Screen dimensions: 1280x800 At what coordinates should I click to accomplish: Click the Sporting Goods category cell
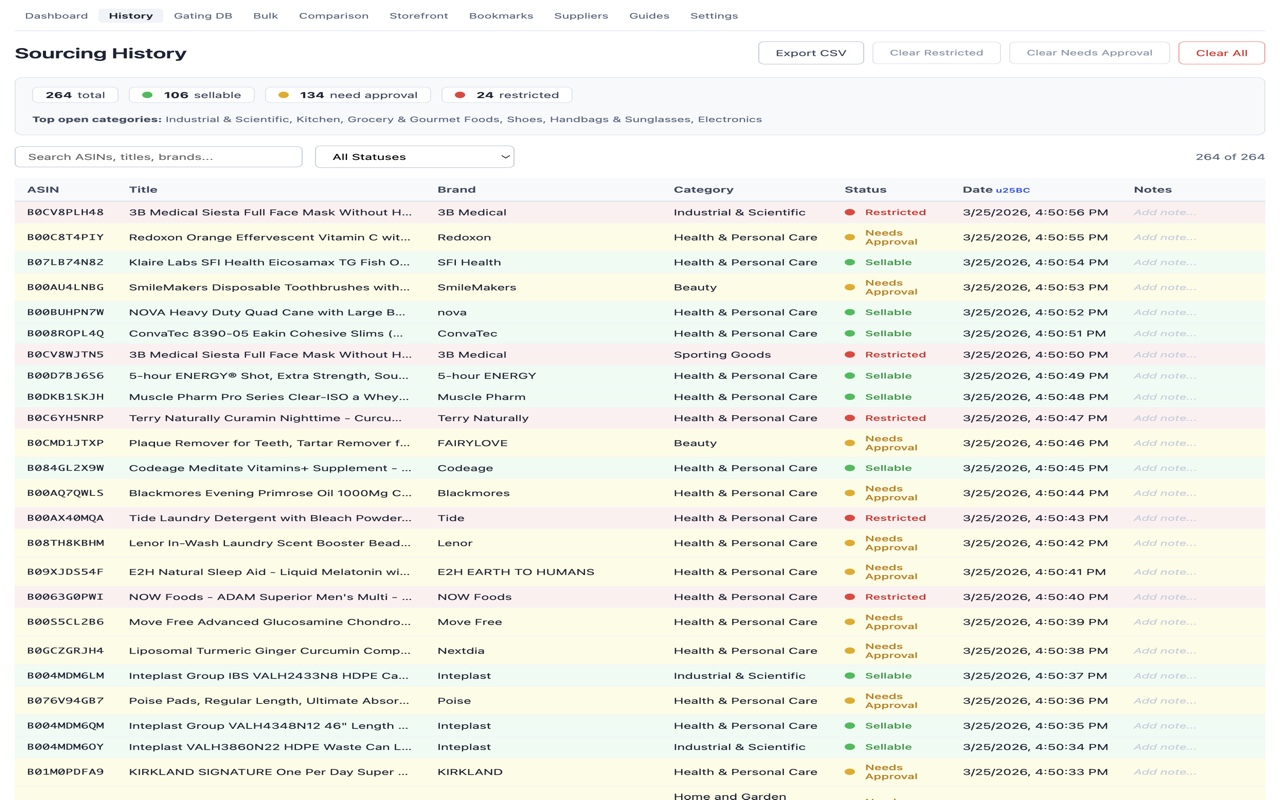click(x=722, y=355)
